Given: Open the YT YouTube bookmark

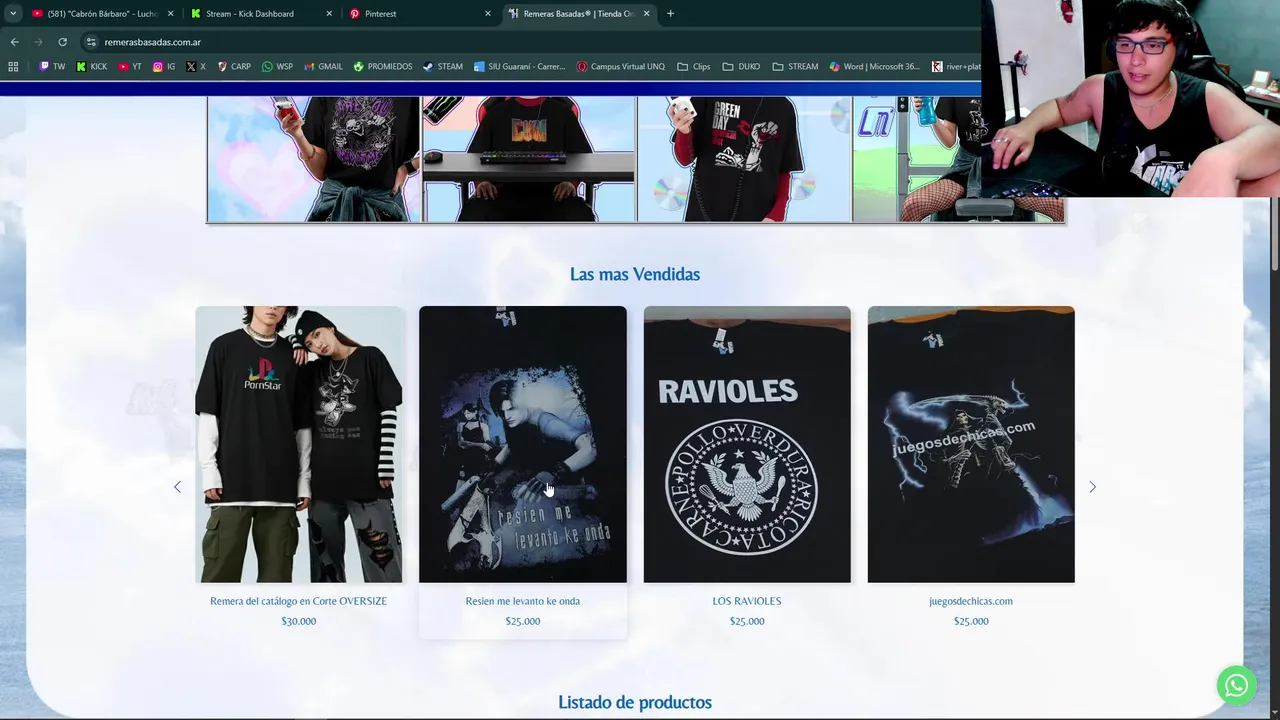Looking at the screenshot, I should [129, 67].
